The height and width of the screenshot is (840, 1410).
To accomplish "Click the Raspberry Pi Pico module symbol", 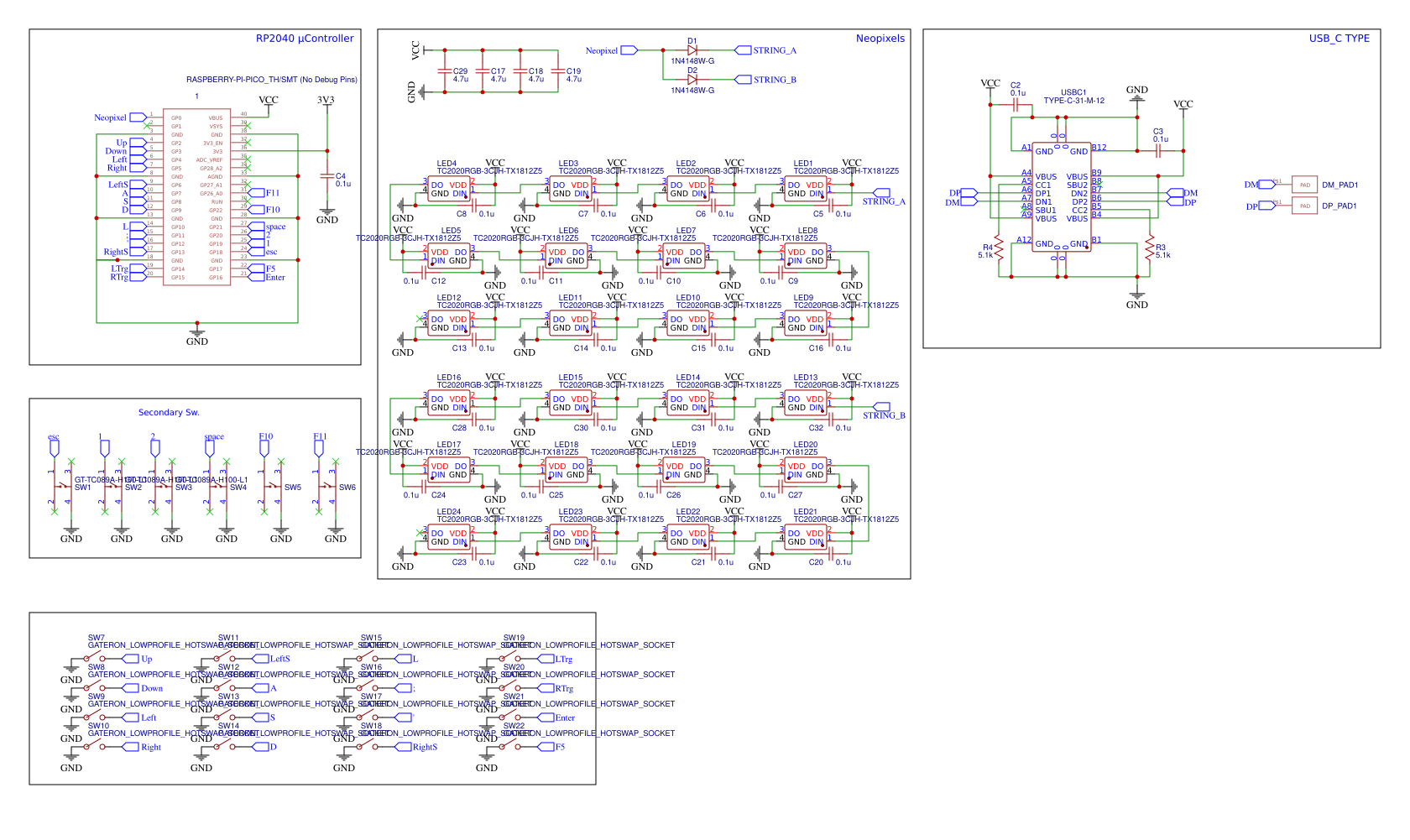I will [x=196, y=197].
